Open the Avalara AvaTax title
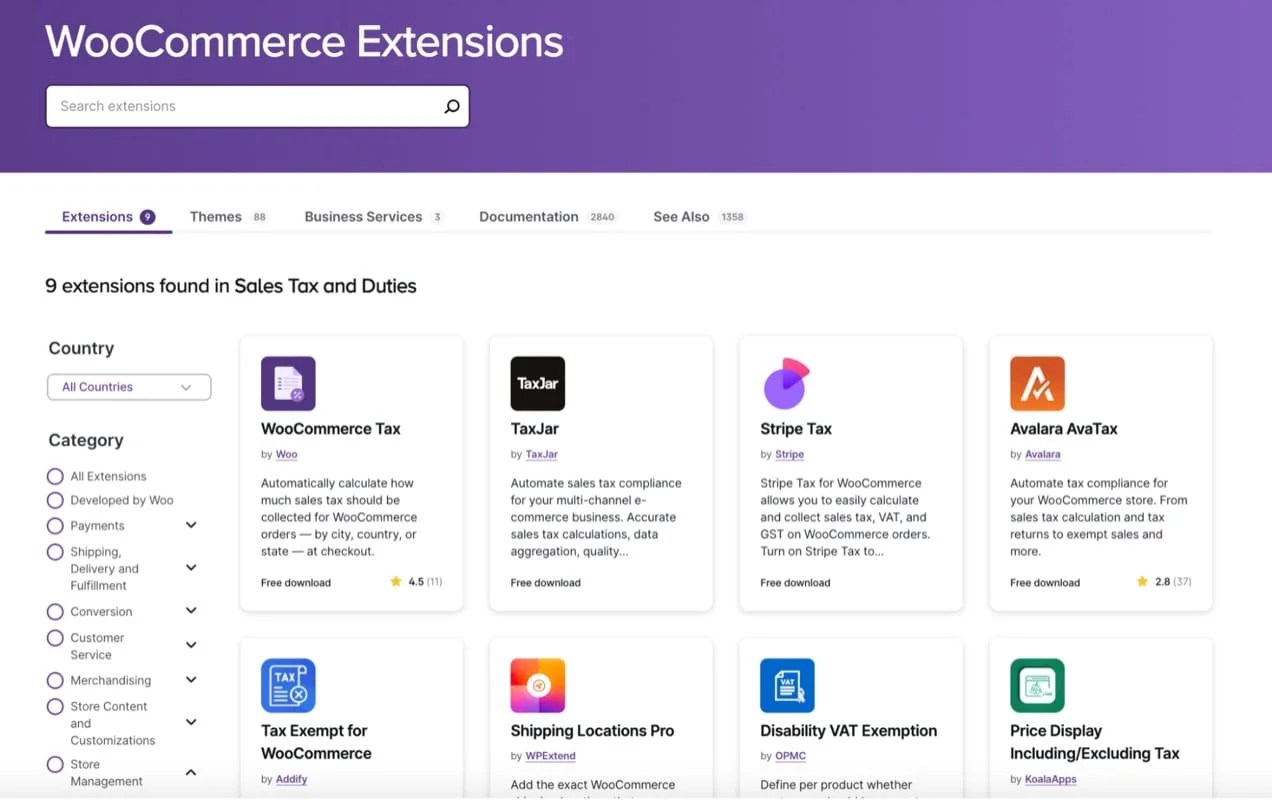The width and height of the screenshot is (1272, 800). coord(1064,429)
